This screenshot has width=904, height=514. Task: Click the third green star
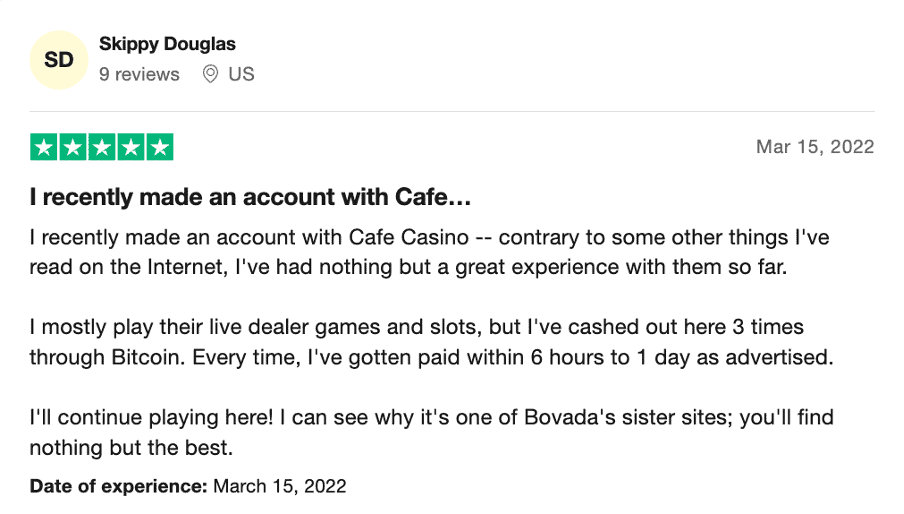[102, 147]
